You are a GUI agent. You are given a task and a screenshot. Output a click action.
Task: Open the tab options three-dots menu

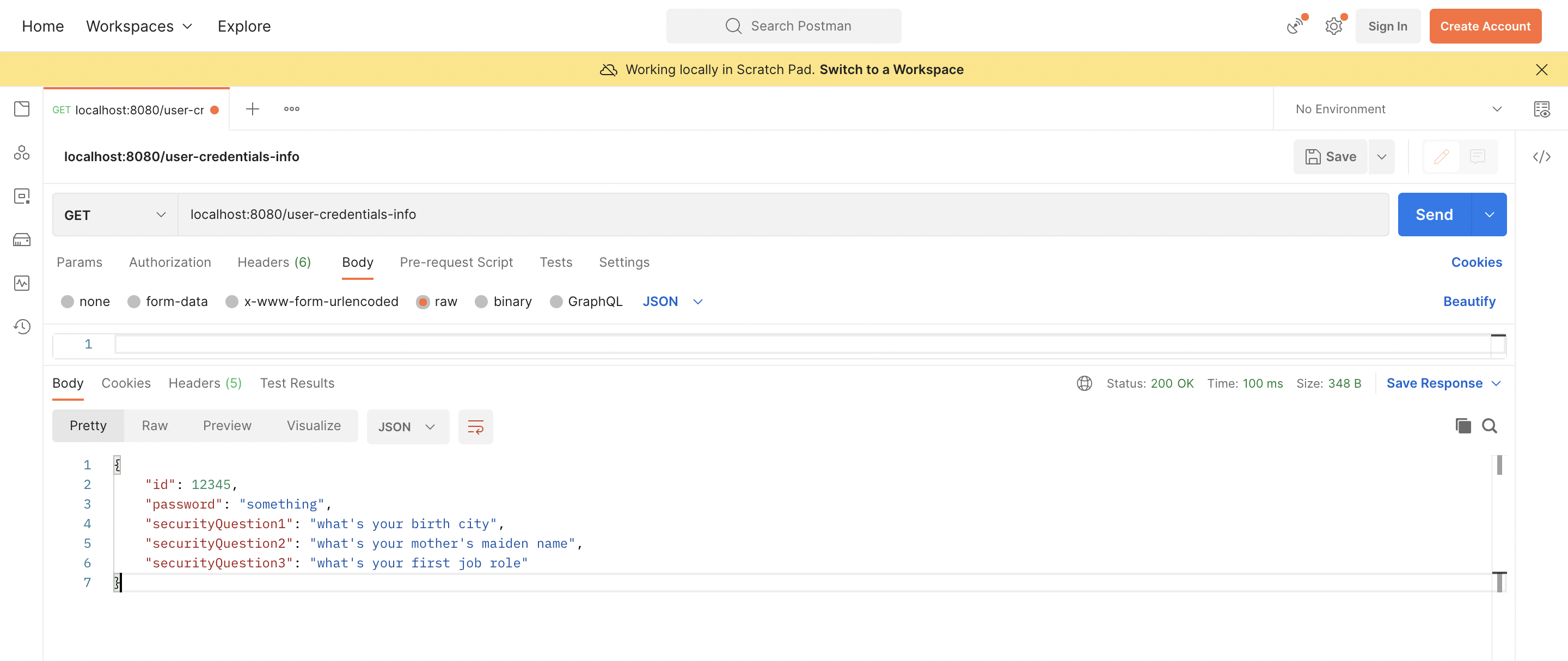[x=292, y=109]
